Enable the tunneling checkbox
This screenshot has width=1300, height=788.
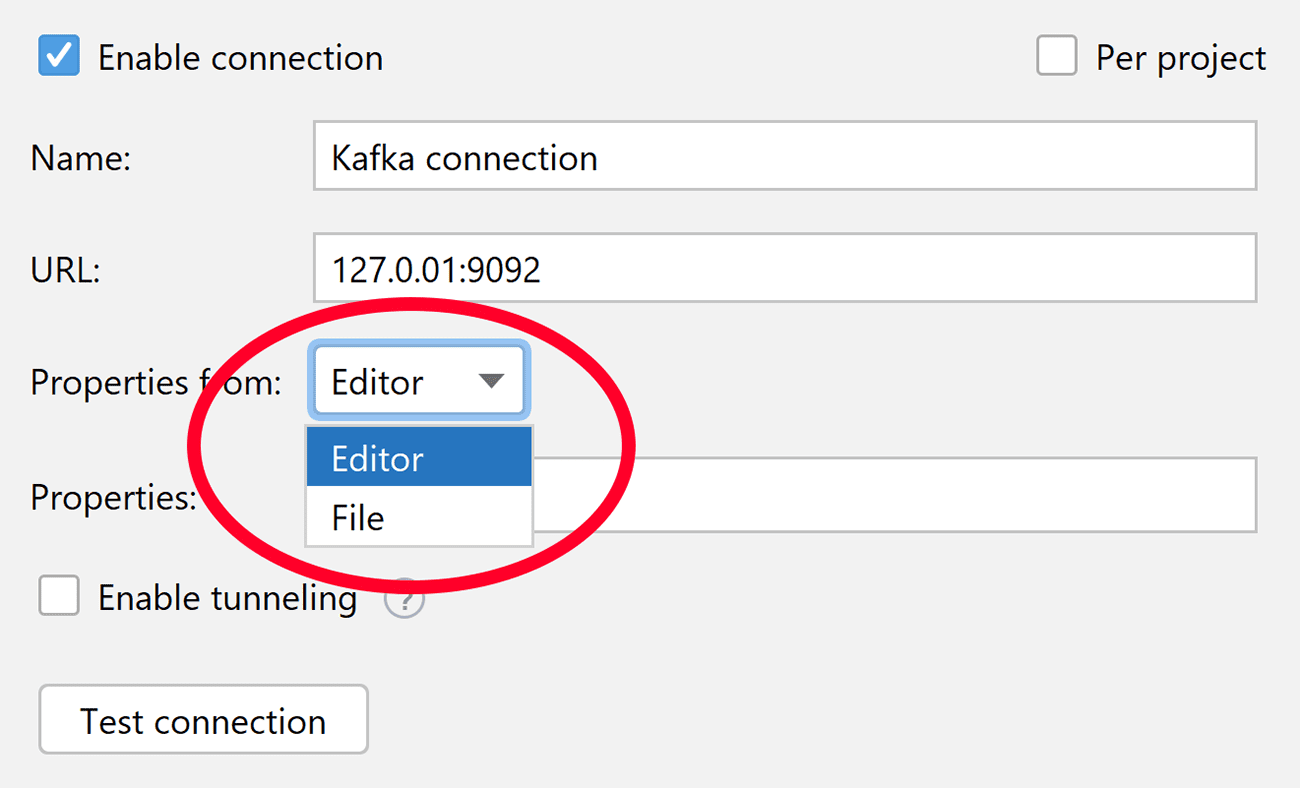[59, 597]
